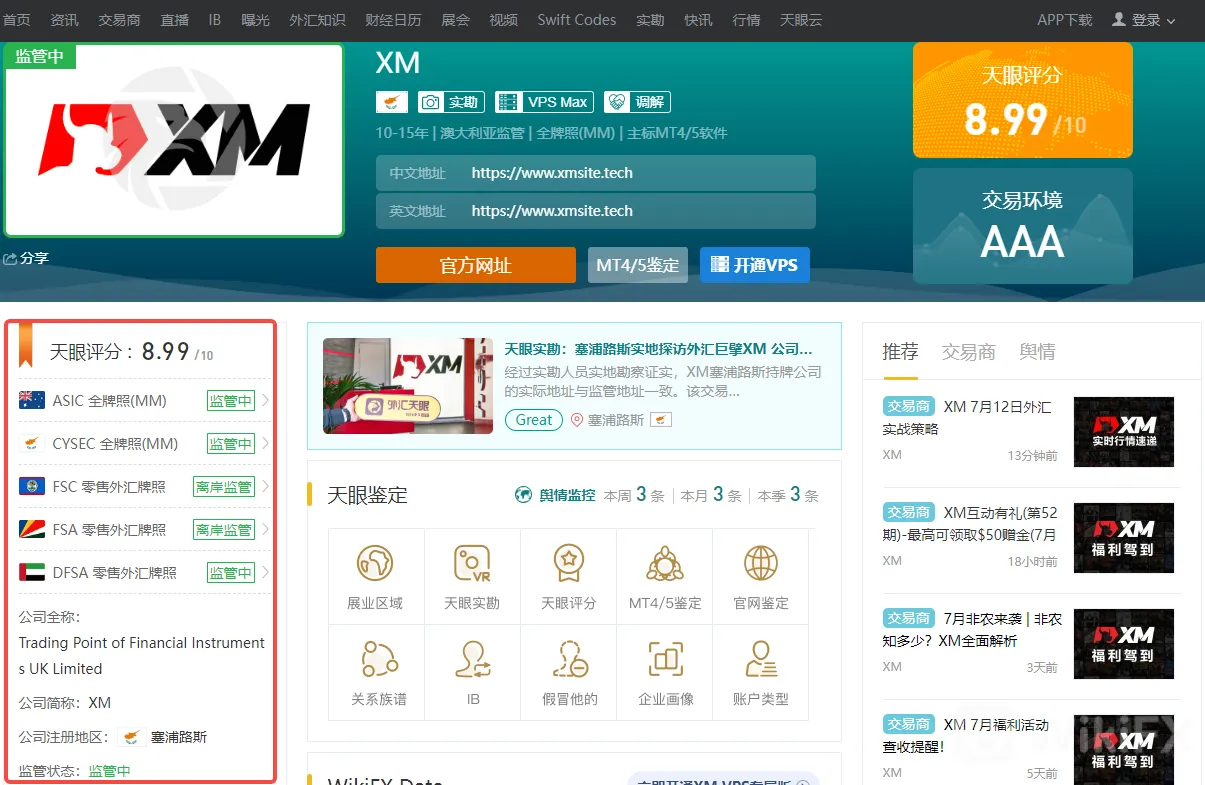Click the location pin beside 塞浦路斯
Image resolution: width=1205 pixels, height=785 pixels.
pos(577,420)
